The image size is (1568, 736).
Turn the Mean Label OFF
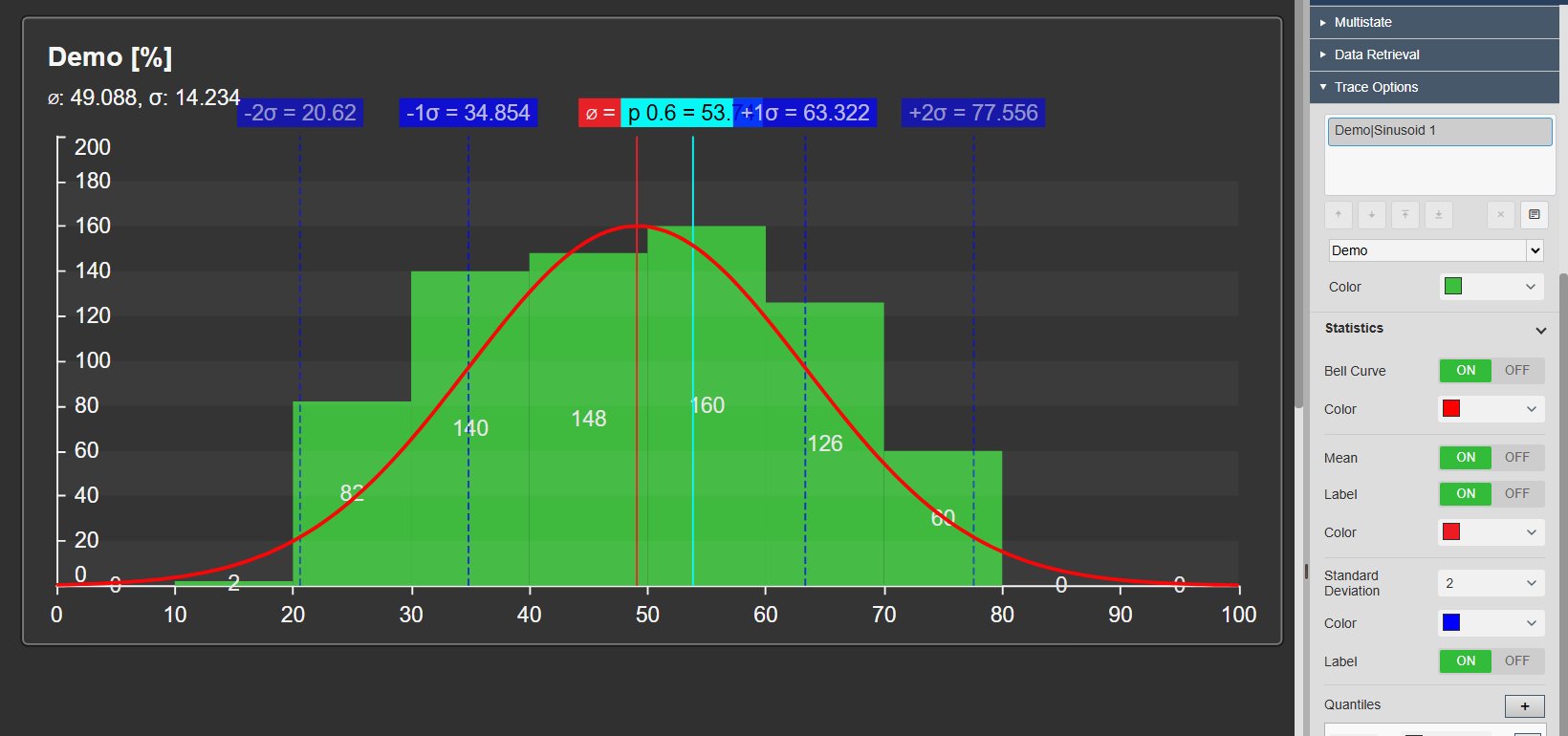point(1517,494)
